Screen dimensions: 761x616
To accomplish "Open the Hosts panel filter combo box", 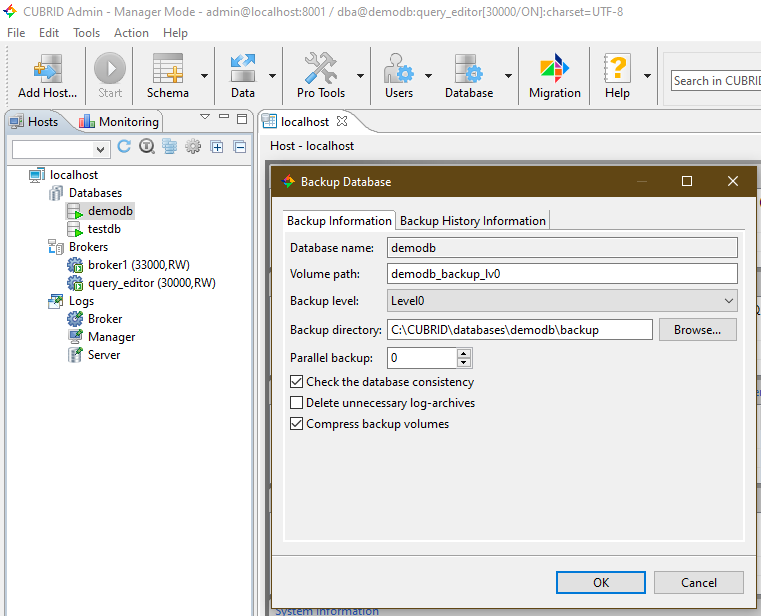I will (x=101, y=149).
